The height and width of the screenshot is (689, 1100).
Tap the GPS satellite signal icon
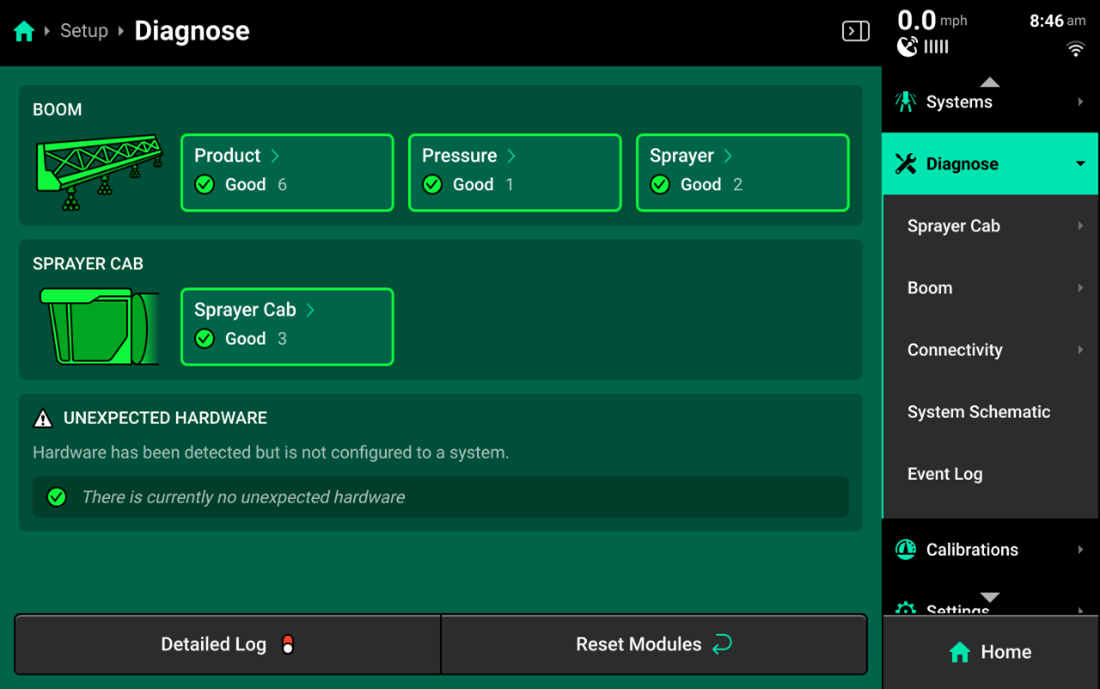click(907, 47)
